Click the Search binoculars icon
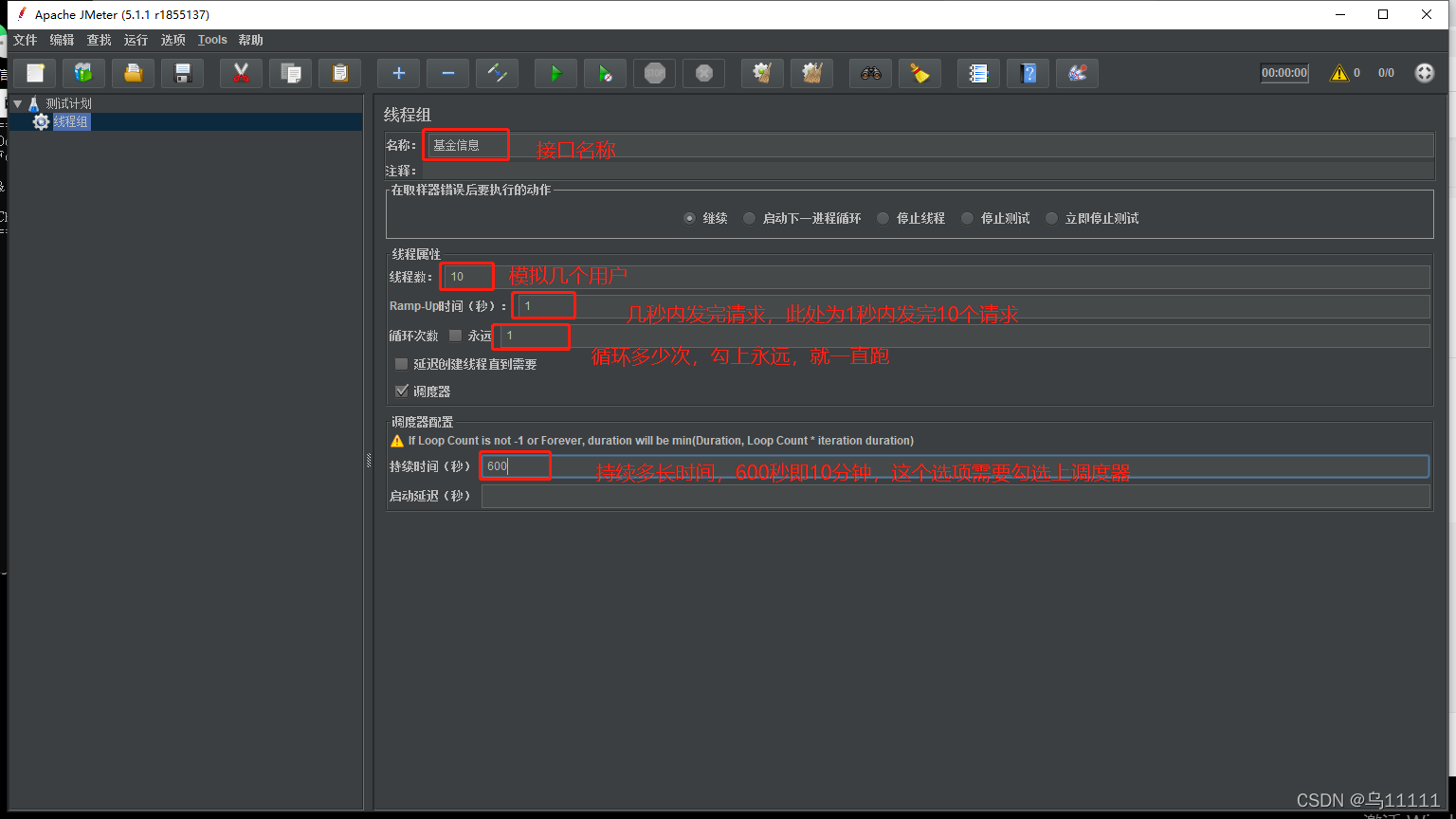The height and width of the screenshot is (819, 1456). (871, 73)
